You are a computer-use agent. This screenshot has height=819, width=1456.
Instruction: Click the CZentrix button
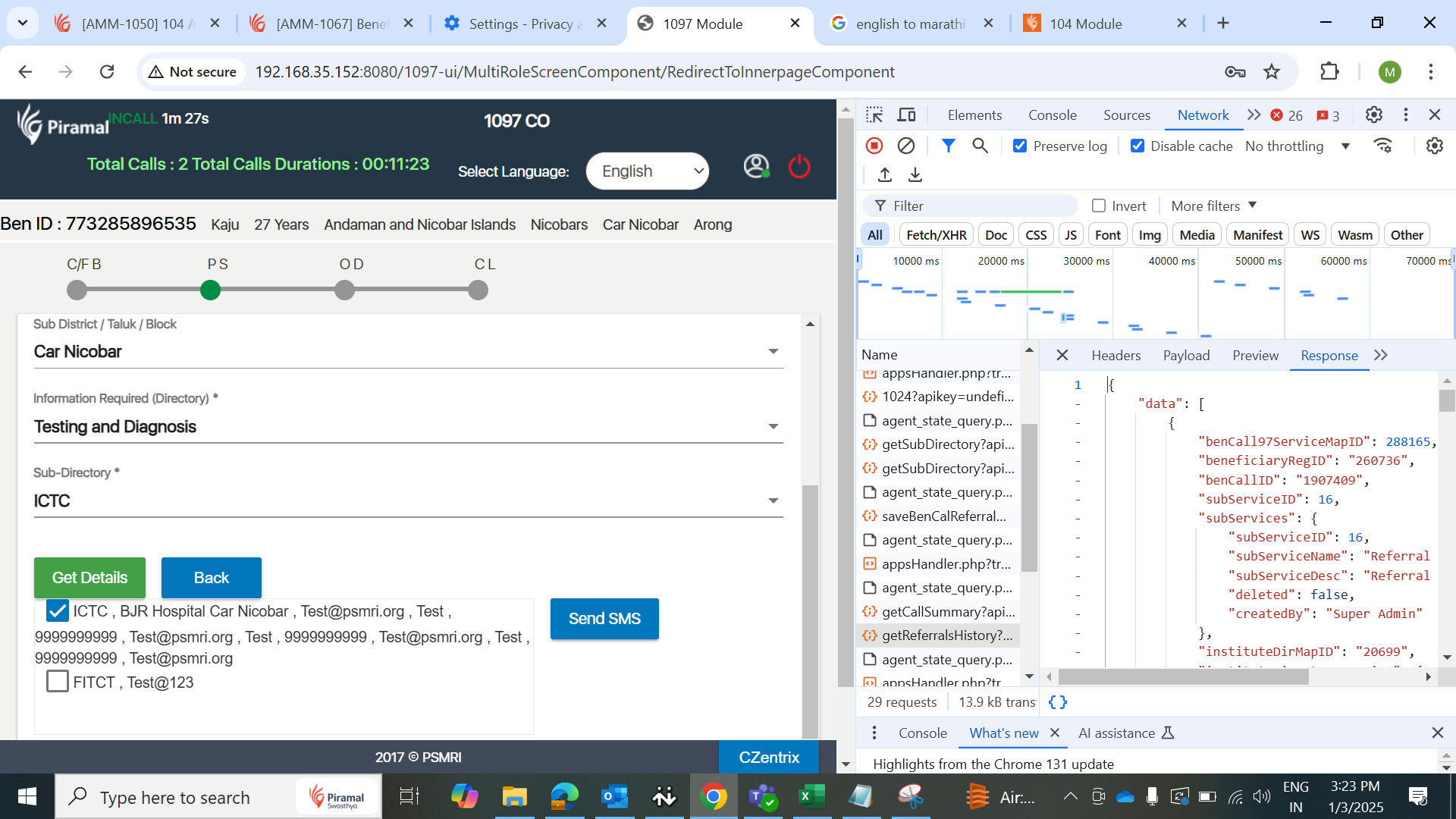point(769,757)
